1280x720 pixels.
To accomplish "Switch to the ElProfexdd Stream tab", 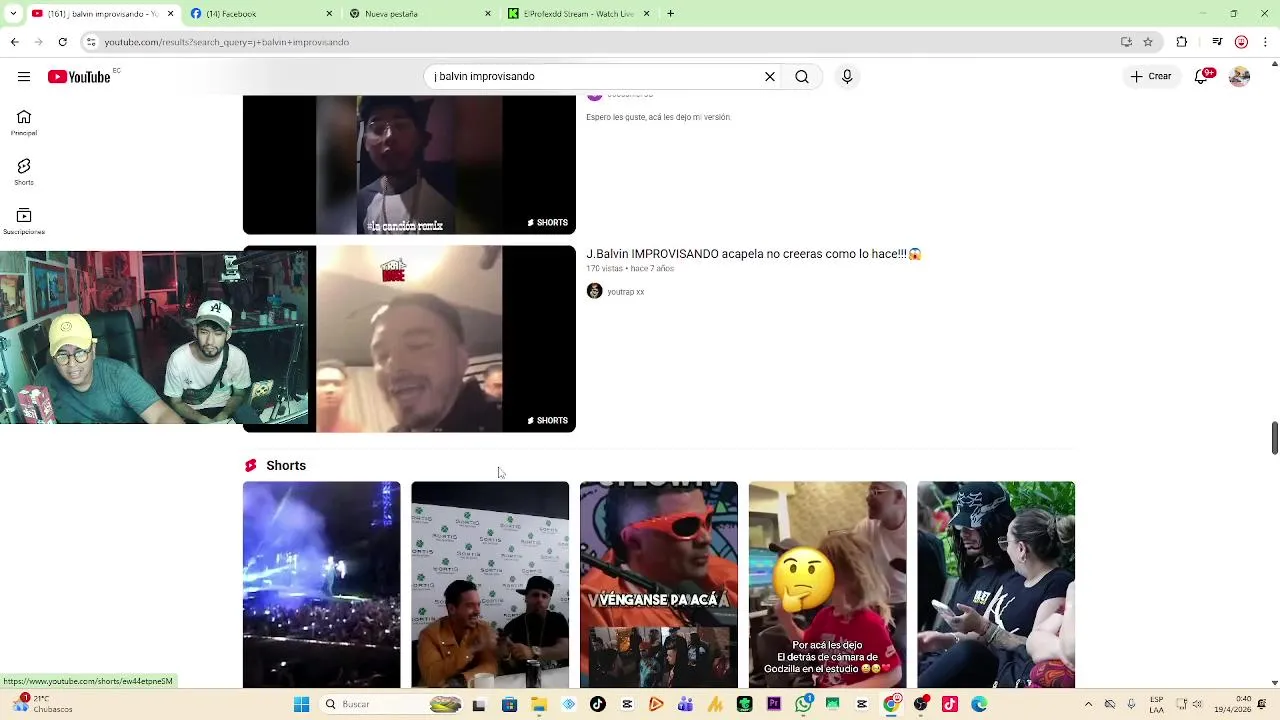I will (578, 14).
